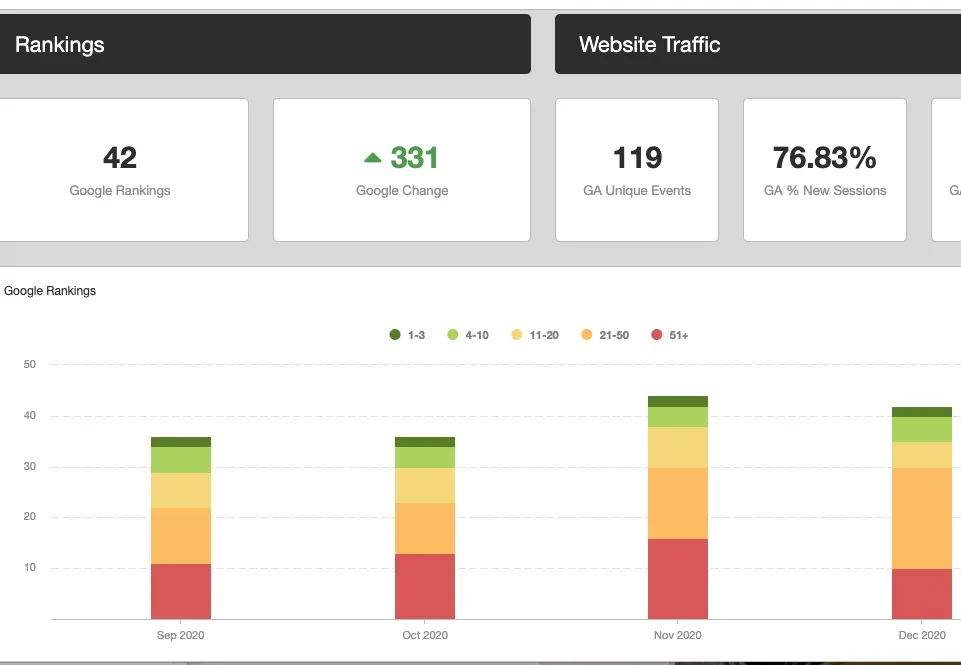961x665 pixels.
Task: Click the dark green 1-3 segment for Dec 2020
Action: pos(922,412)
